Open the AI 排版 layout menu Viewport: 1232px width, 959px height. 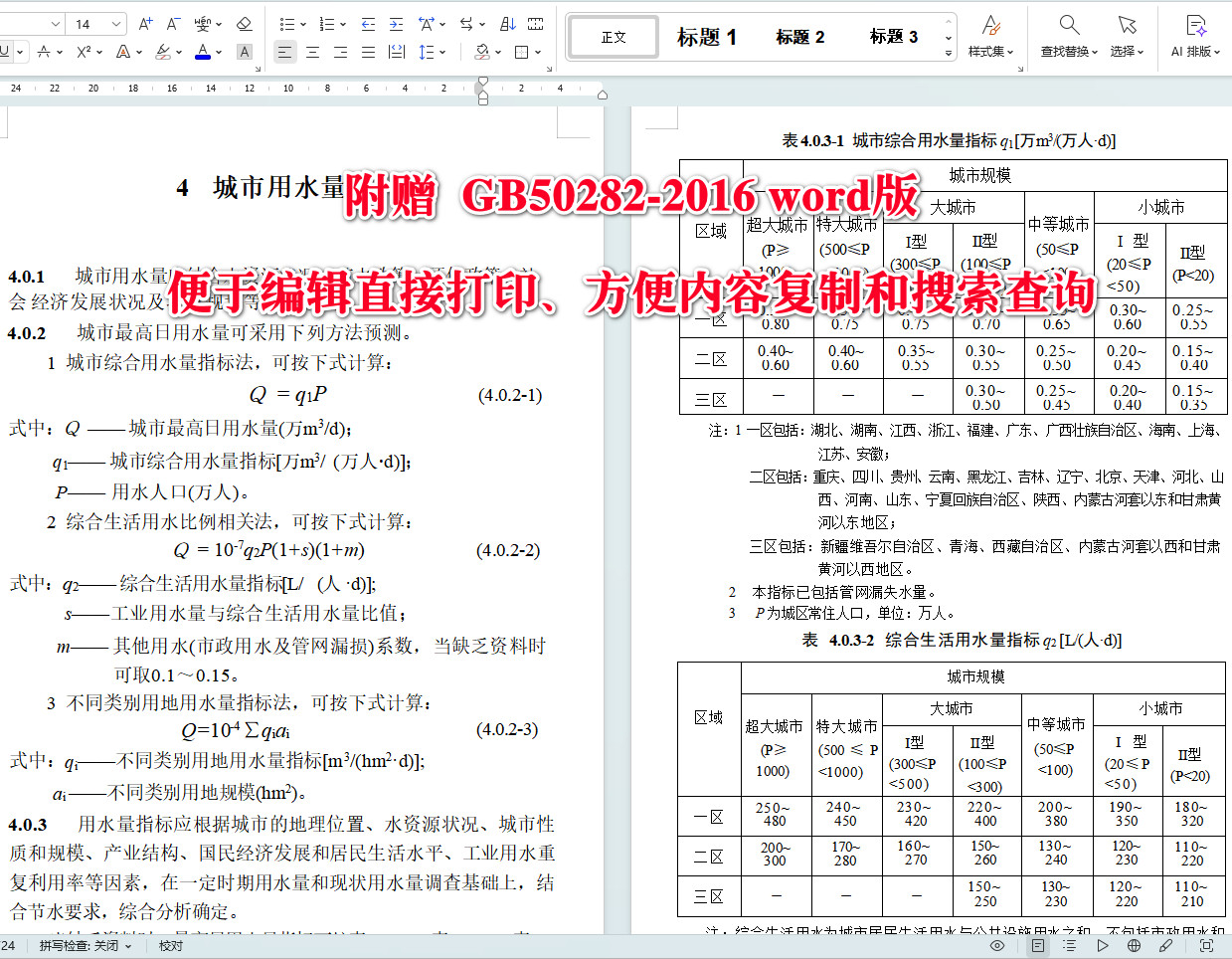point(1195,37)
